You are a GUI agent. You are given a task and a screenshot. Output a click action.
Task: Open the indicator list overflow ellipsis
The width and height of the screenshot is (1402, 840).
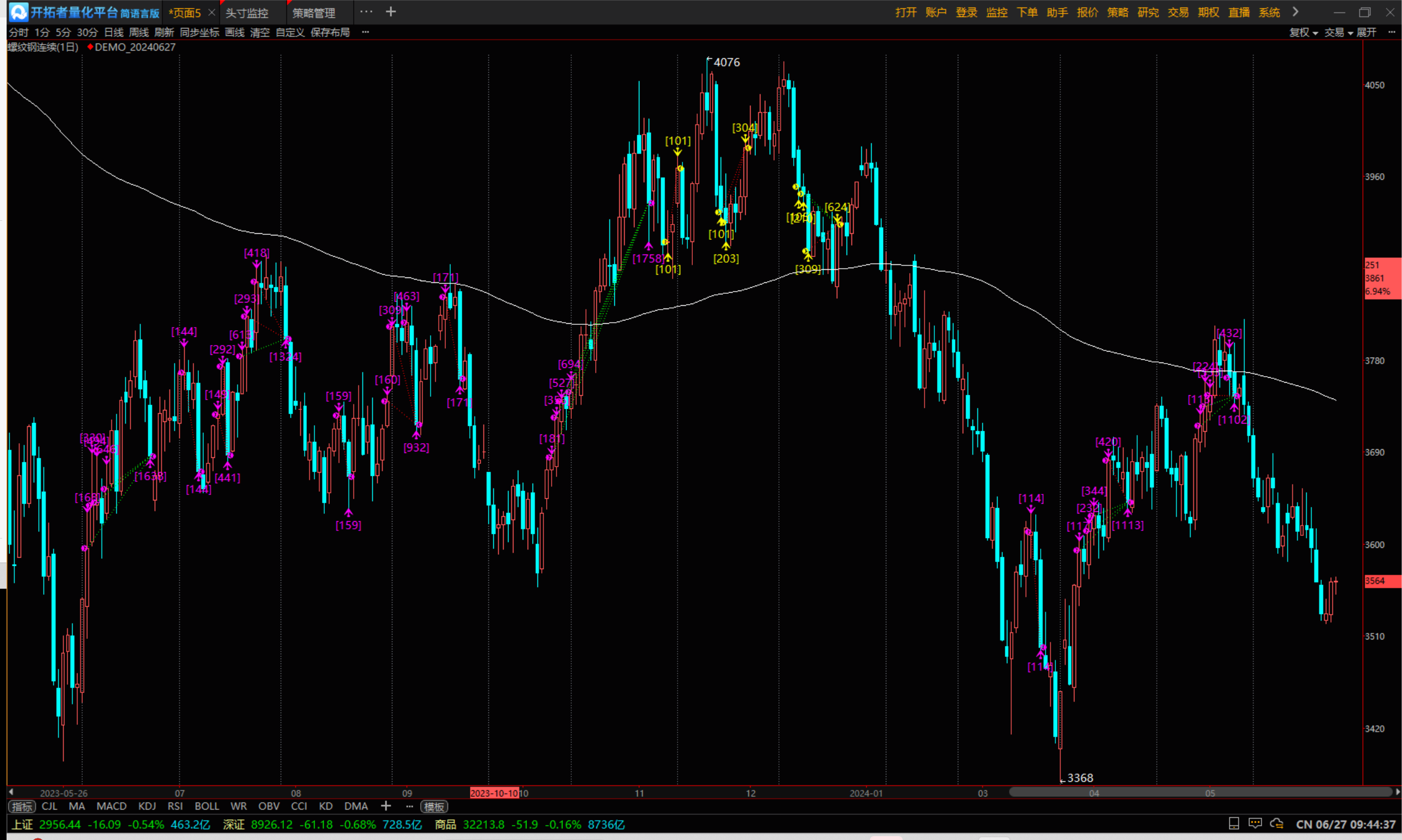(x=410, y=806)
